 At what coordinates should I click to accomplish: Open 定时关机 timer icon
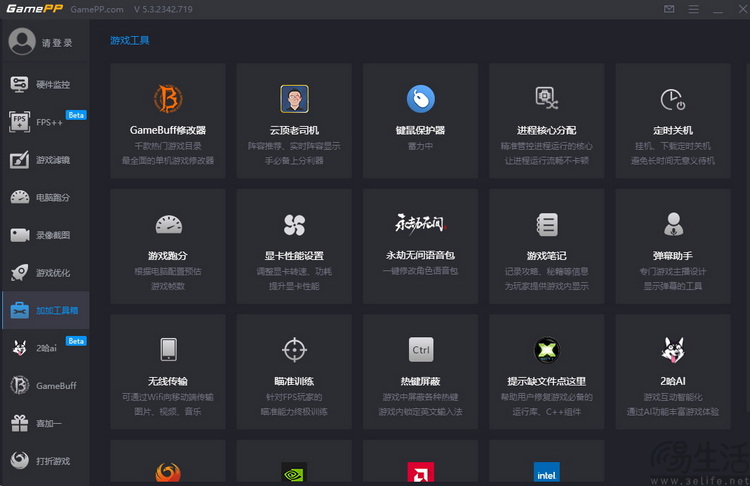pos(672,98)
